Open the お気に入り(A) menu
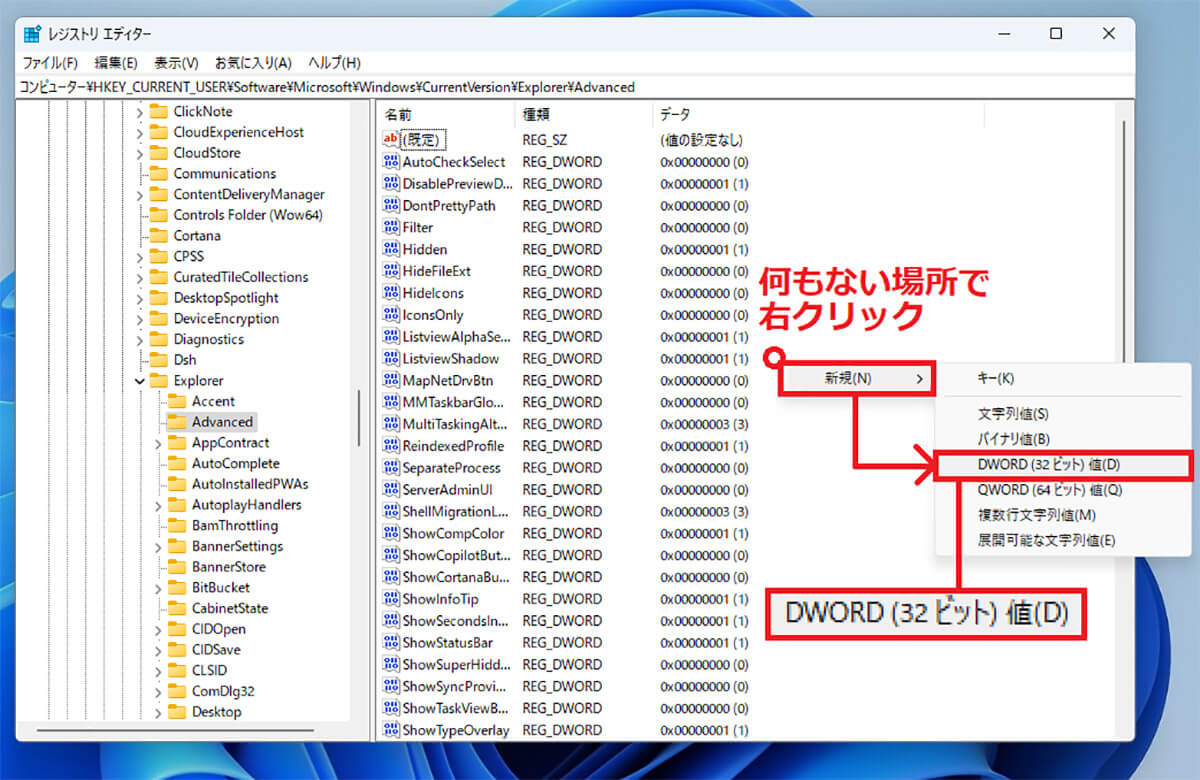 253,63
